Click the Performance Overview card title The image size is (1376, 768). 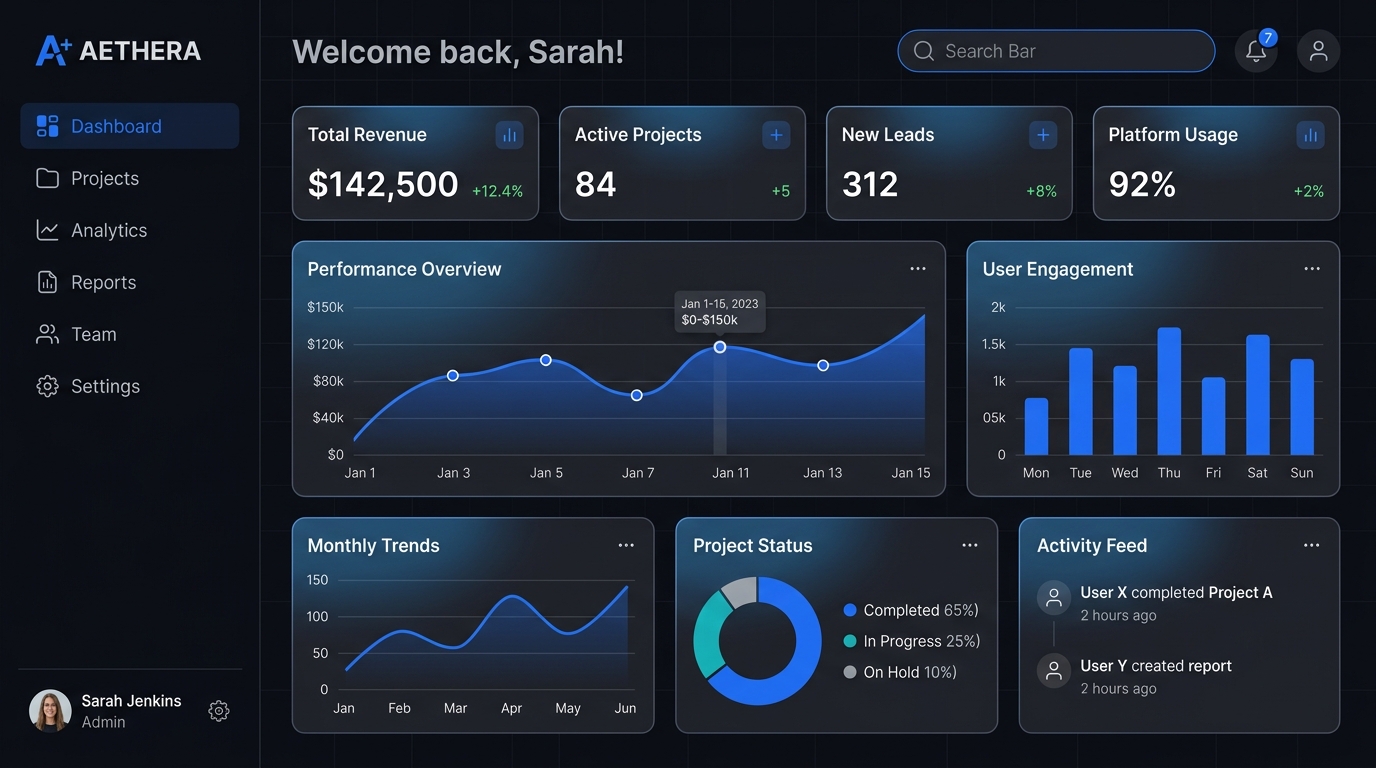click(x=404, y=269)
